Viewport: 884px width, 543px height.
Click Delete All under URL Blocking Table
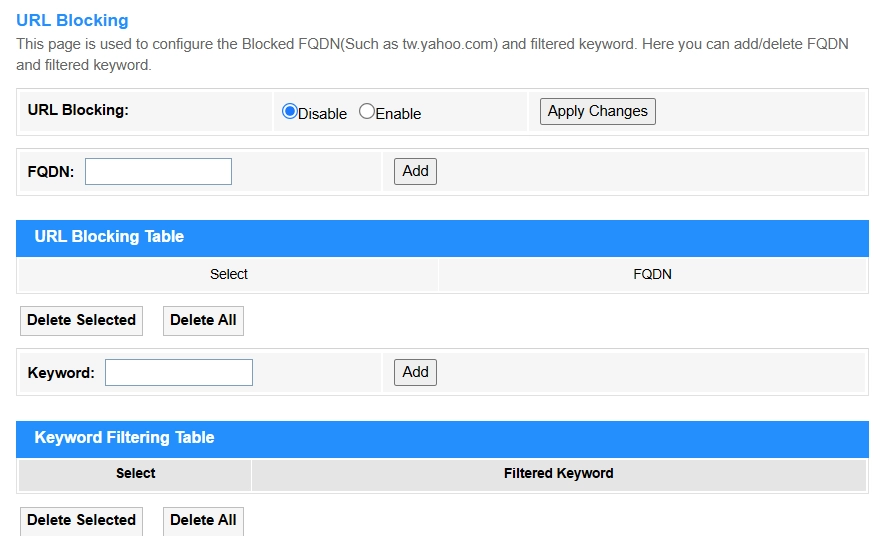tap(203, 320)
